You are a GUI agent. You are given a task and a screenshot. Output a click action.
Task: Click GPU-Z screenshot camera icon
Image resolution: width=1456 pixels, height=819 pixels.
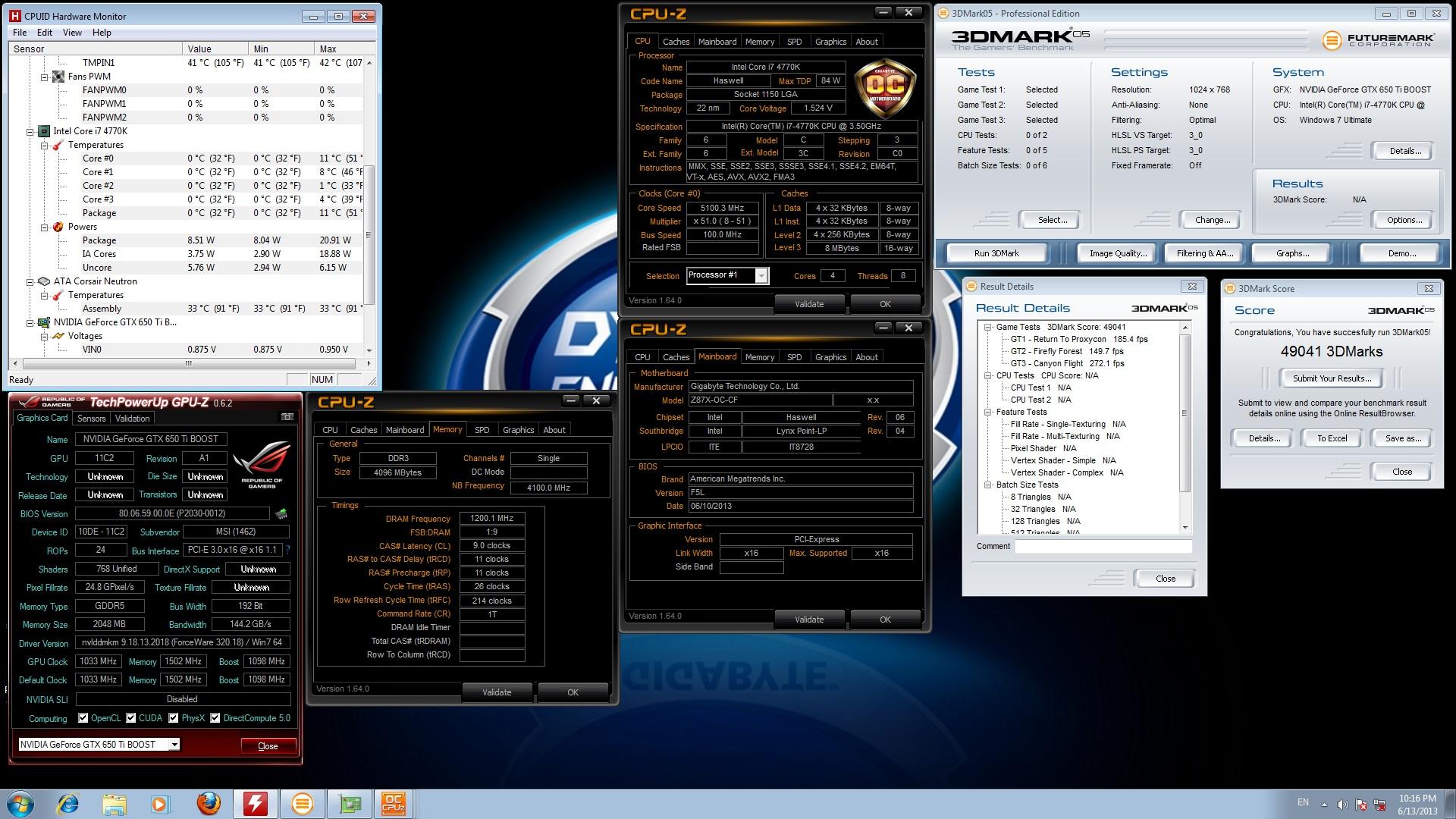tap(287, 417)
